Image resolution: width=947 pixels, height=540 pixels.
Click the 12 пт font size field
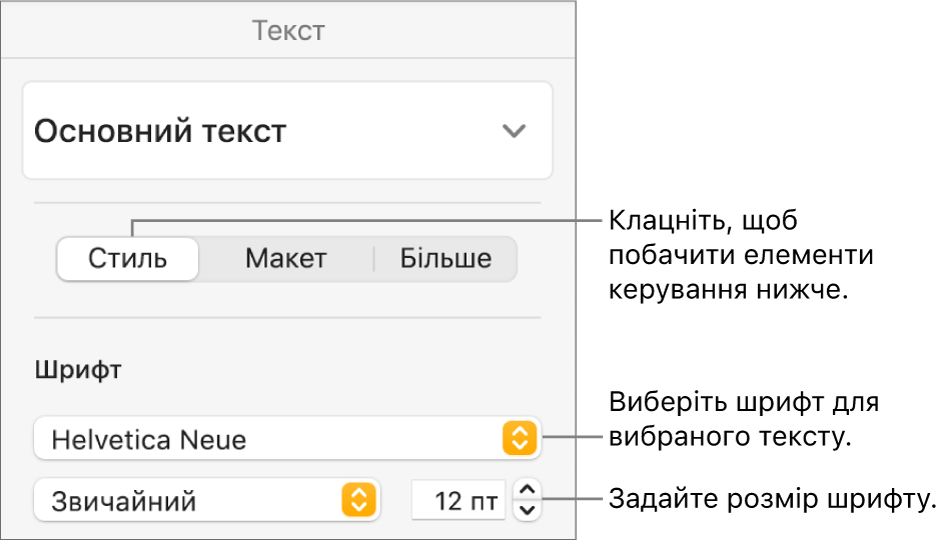coord(458,501)
